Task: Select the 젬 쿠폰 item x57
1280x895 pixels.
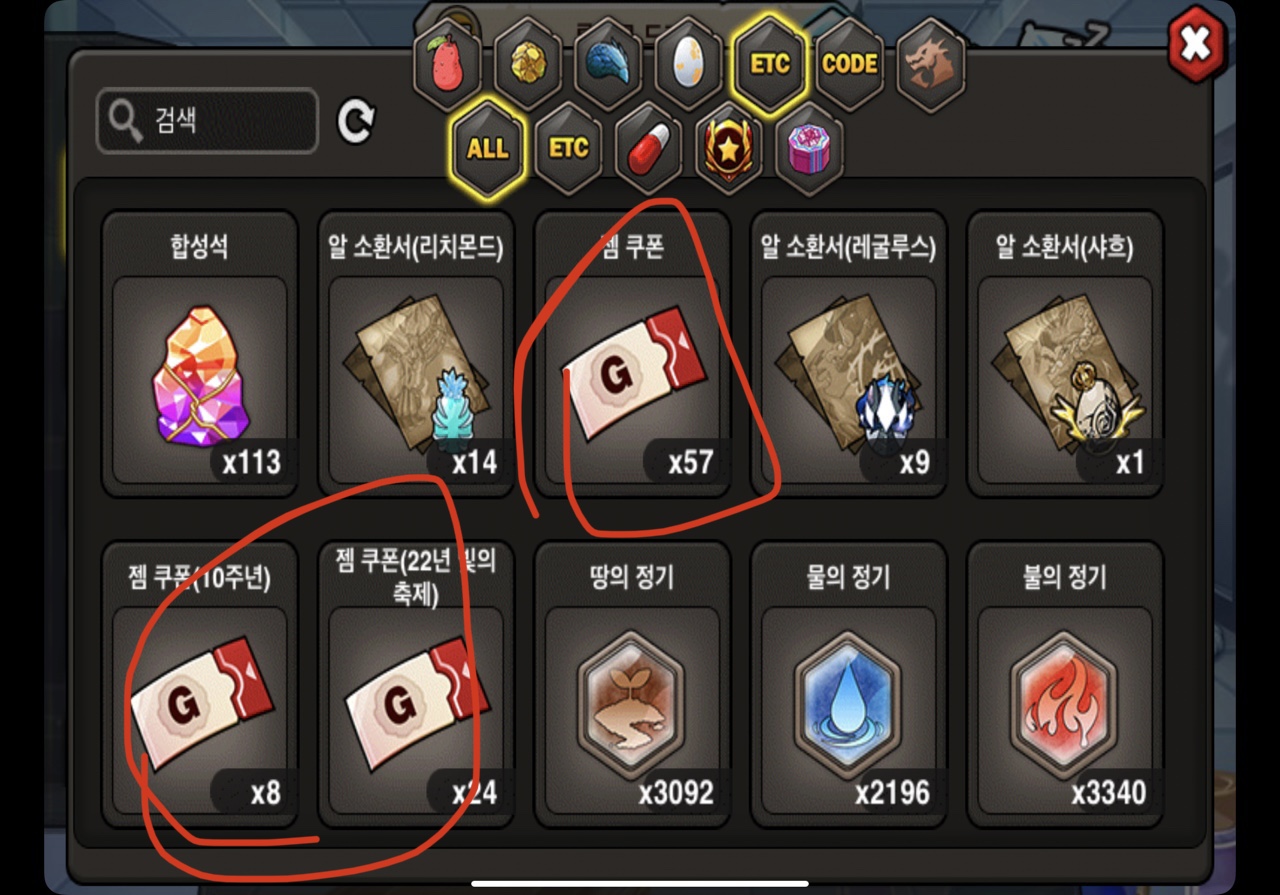Action: coord(632,354)
